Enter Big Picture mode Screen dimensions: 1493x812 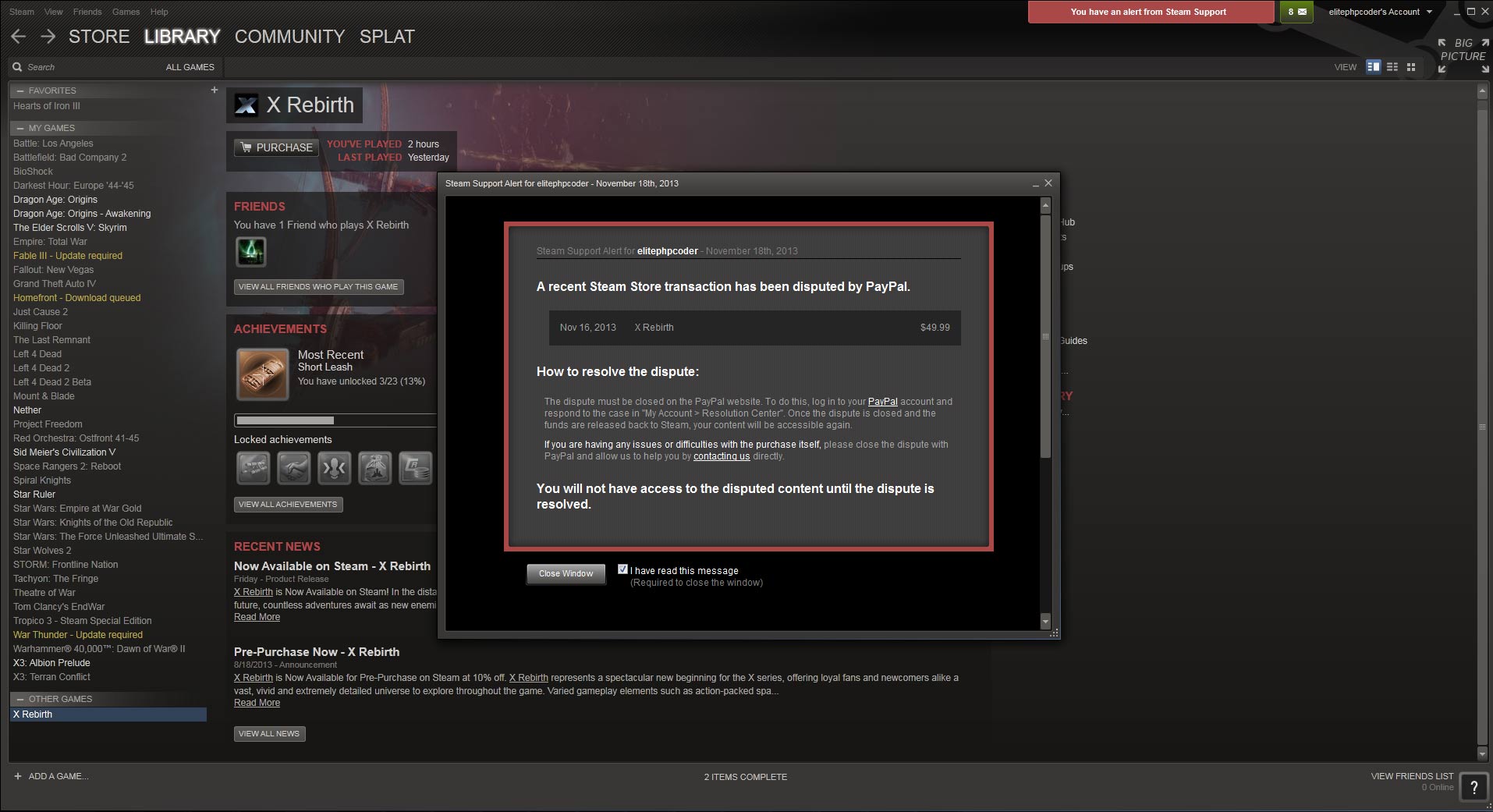[x=1463, y=55]
